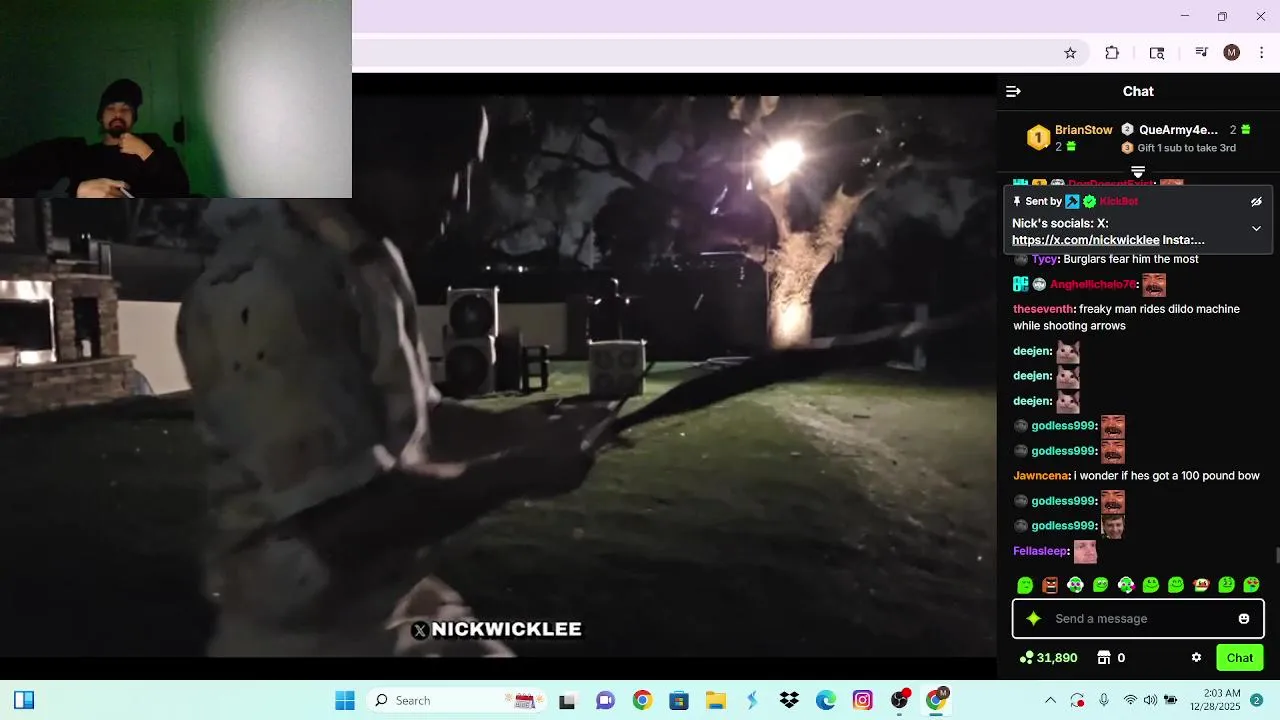Click username Fellasleep in chat
The image size is (1280, 720).
pos(1041,551)
